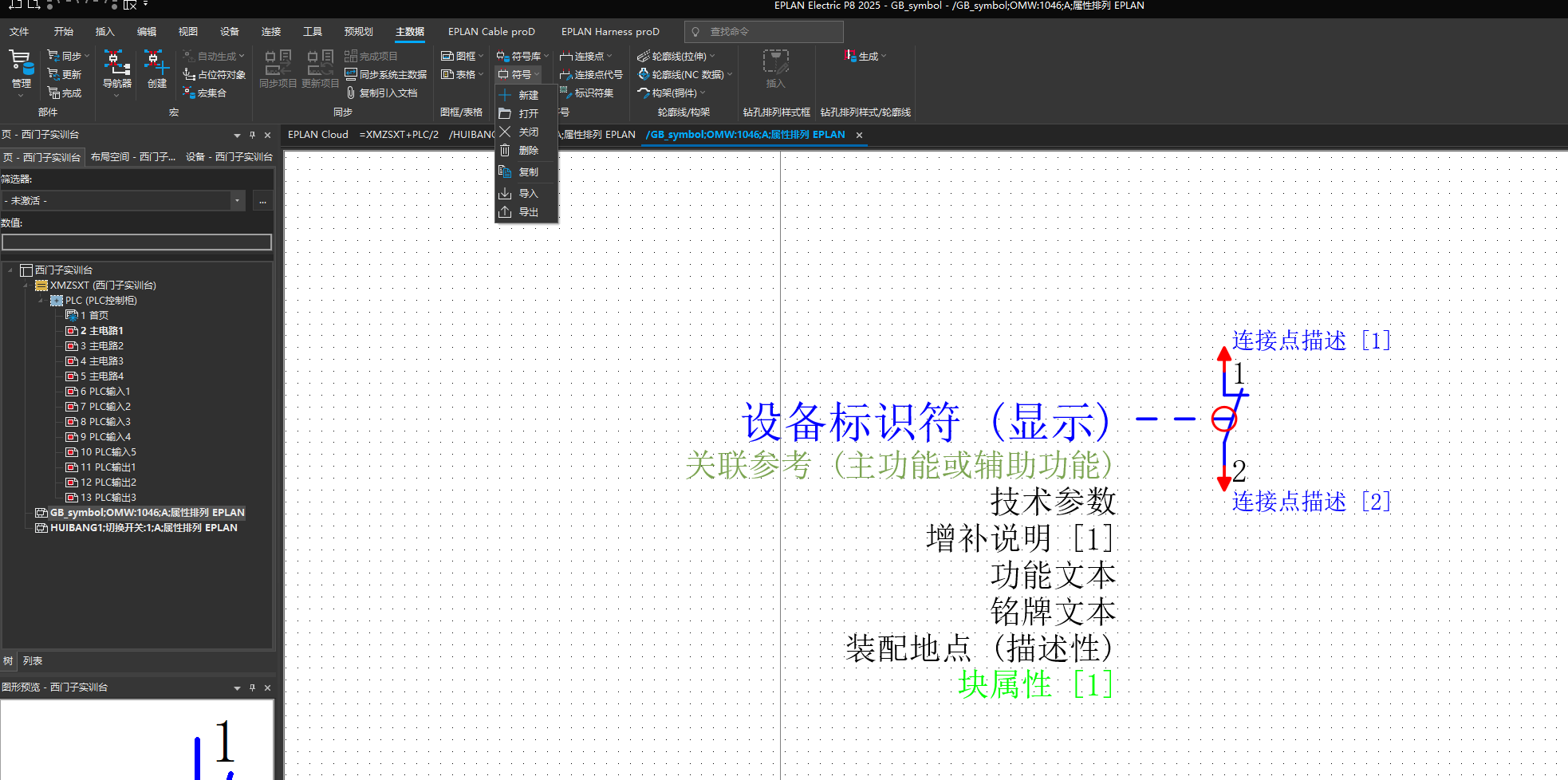The image size is (1568, 780).
Task: Switch to the 连接 ribbon tab
Action: pyautogui.click(x=271, y=32)
